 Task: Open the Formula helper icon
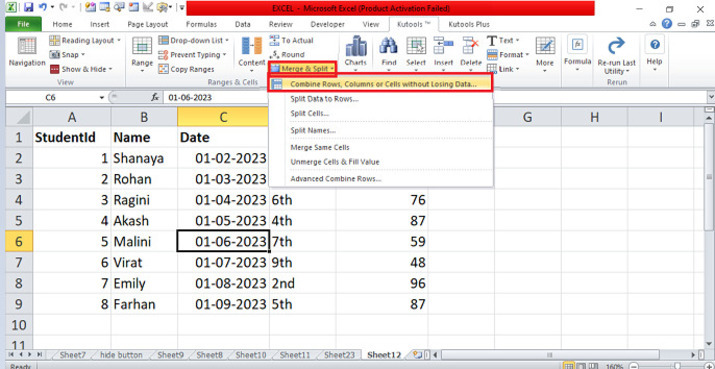point(577,45)
